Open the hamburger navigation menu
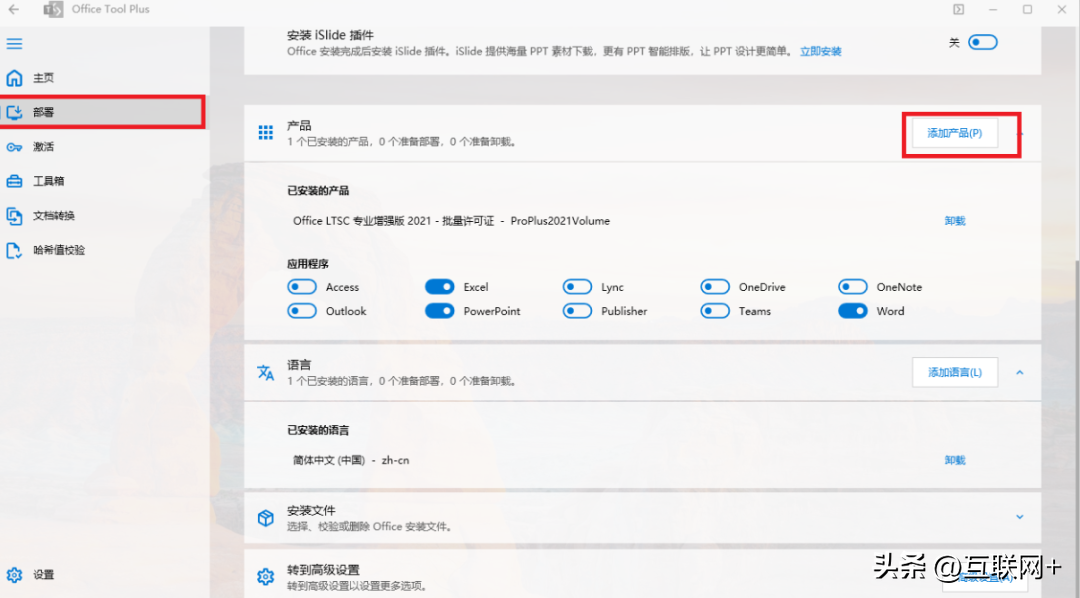 point(14,44)
